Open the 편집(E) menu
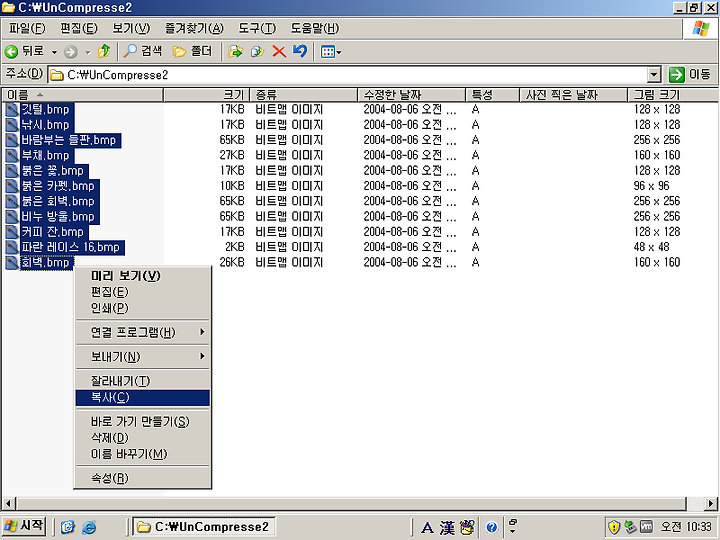 [x=79, y=28]
